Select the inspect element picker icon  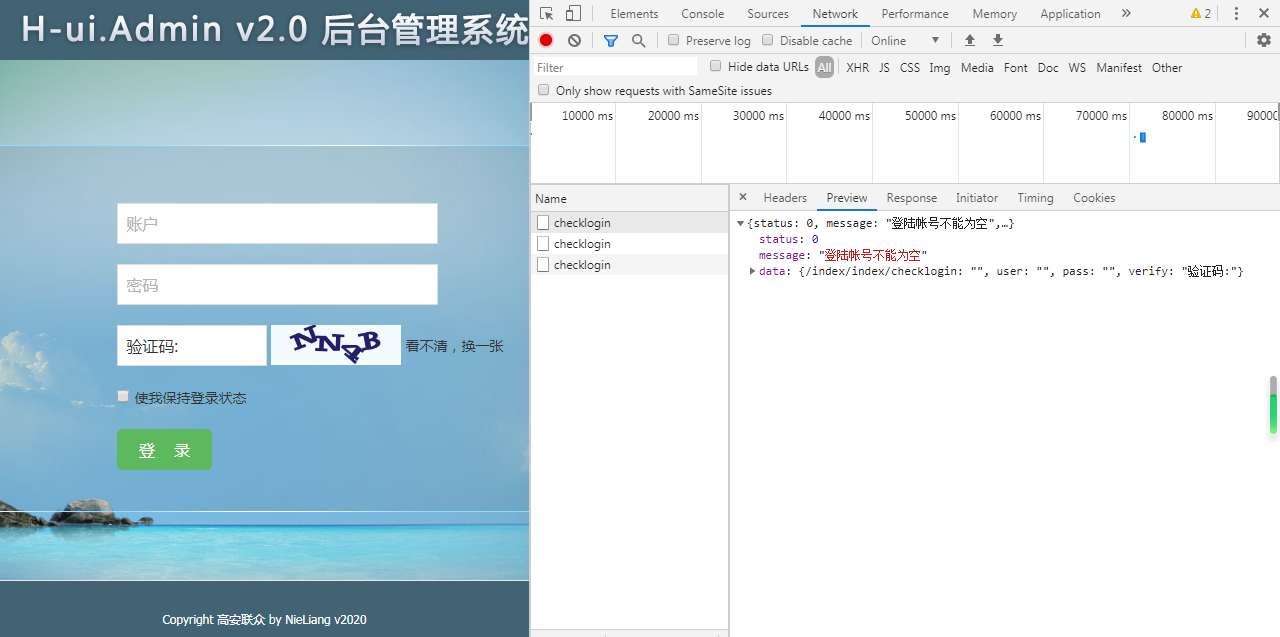pyautogui.click(x=545, y=13)
